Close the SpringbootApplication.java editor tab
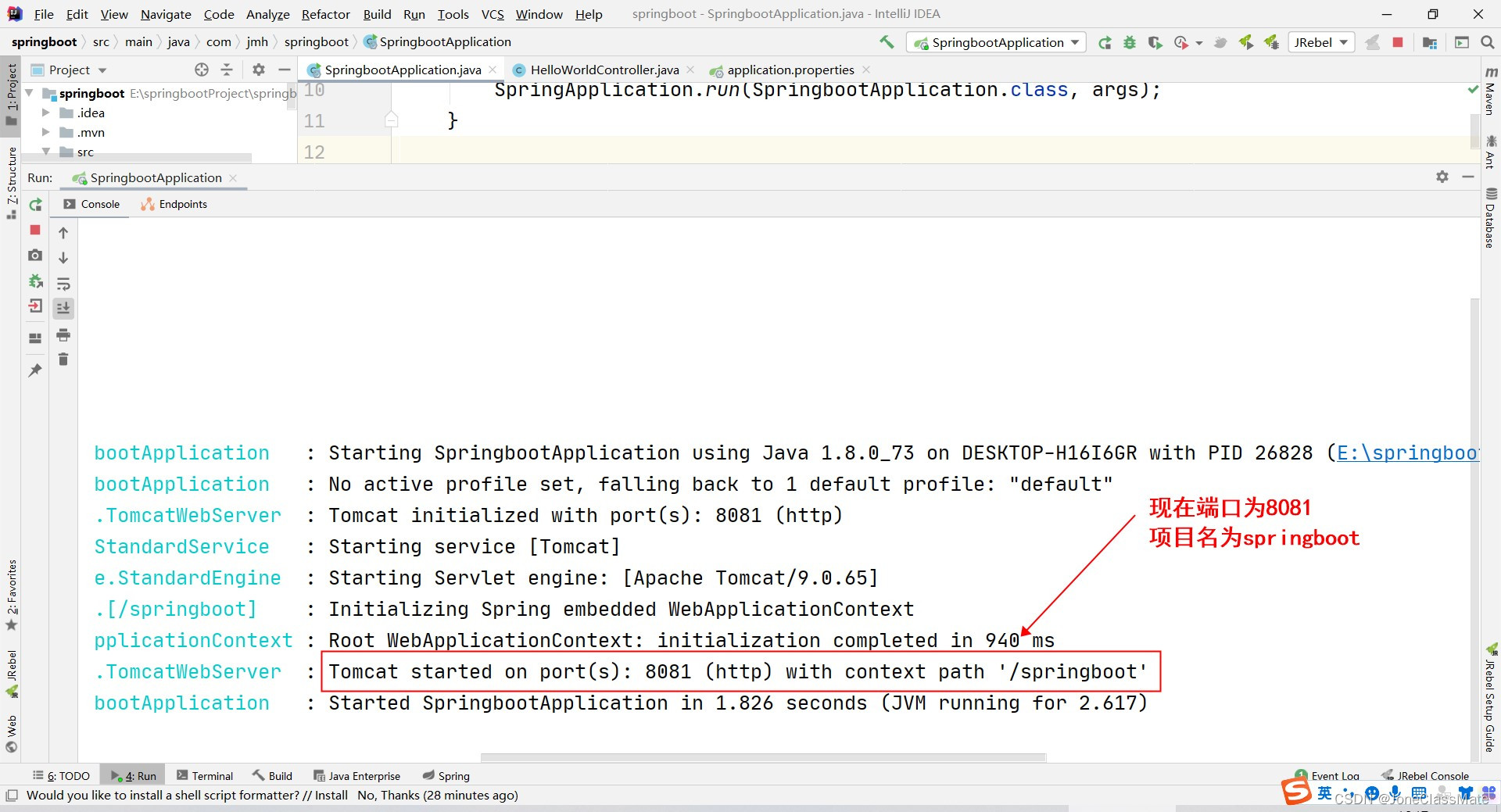 493,70
